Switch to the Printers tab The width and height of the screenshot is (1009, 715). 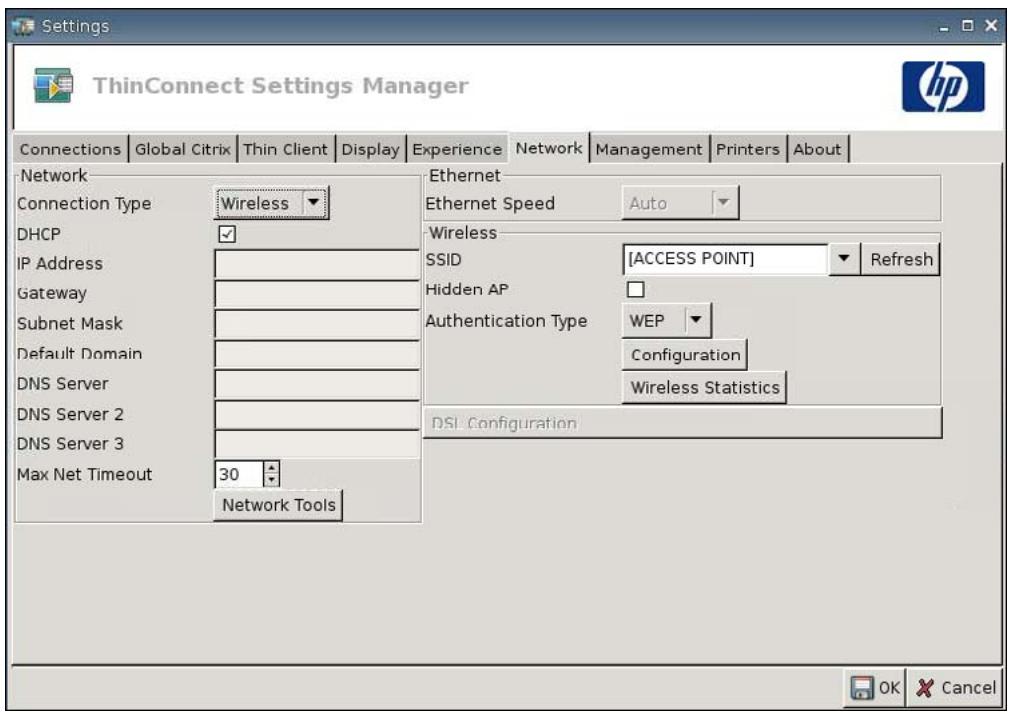748,149
